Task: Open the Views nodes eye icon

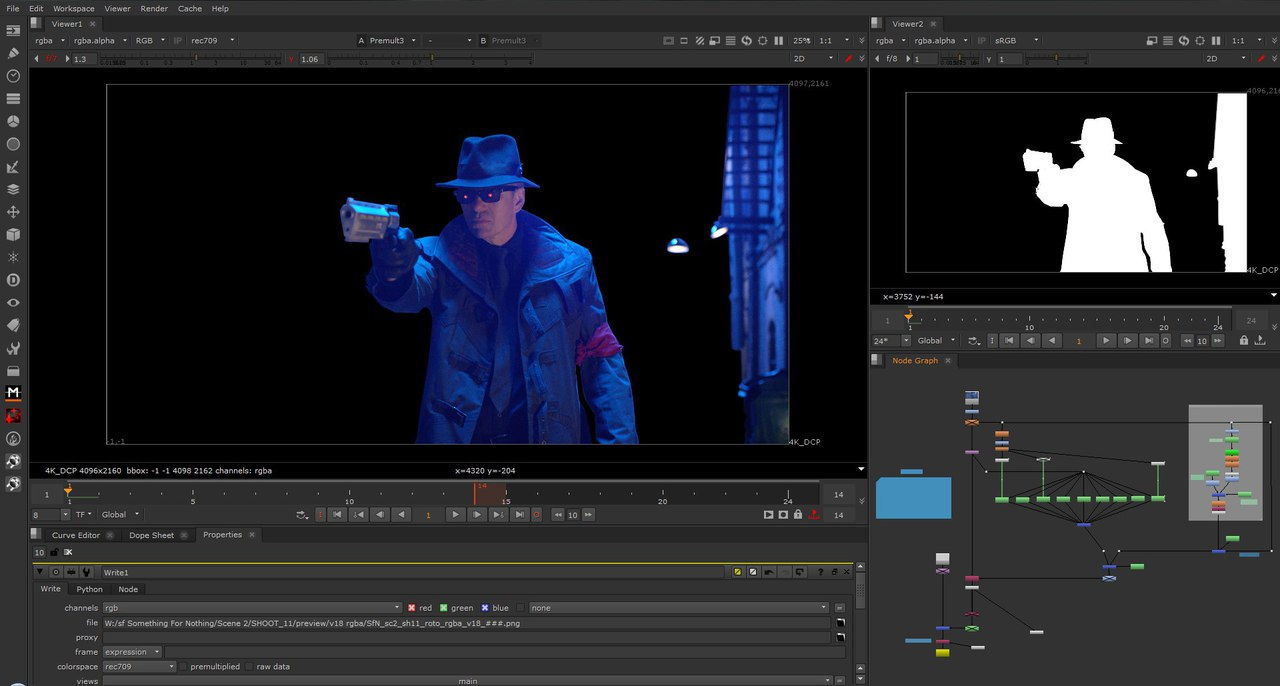Action: (x=13, y=302)
